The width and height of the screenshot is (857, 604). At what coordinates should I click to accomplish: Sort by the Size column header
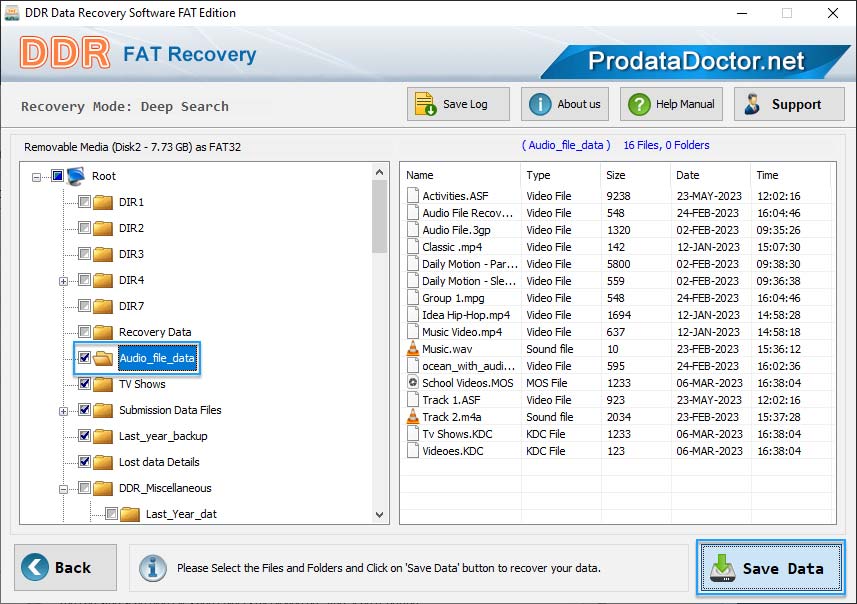[635, 175]
